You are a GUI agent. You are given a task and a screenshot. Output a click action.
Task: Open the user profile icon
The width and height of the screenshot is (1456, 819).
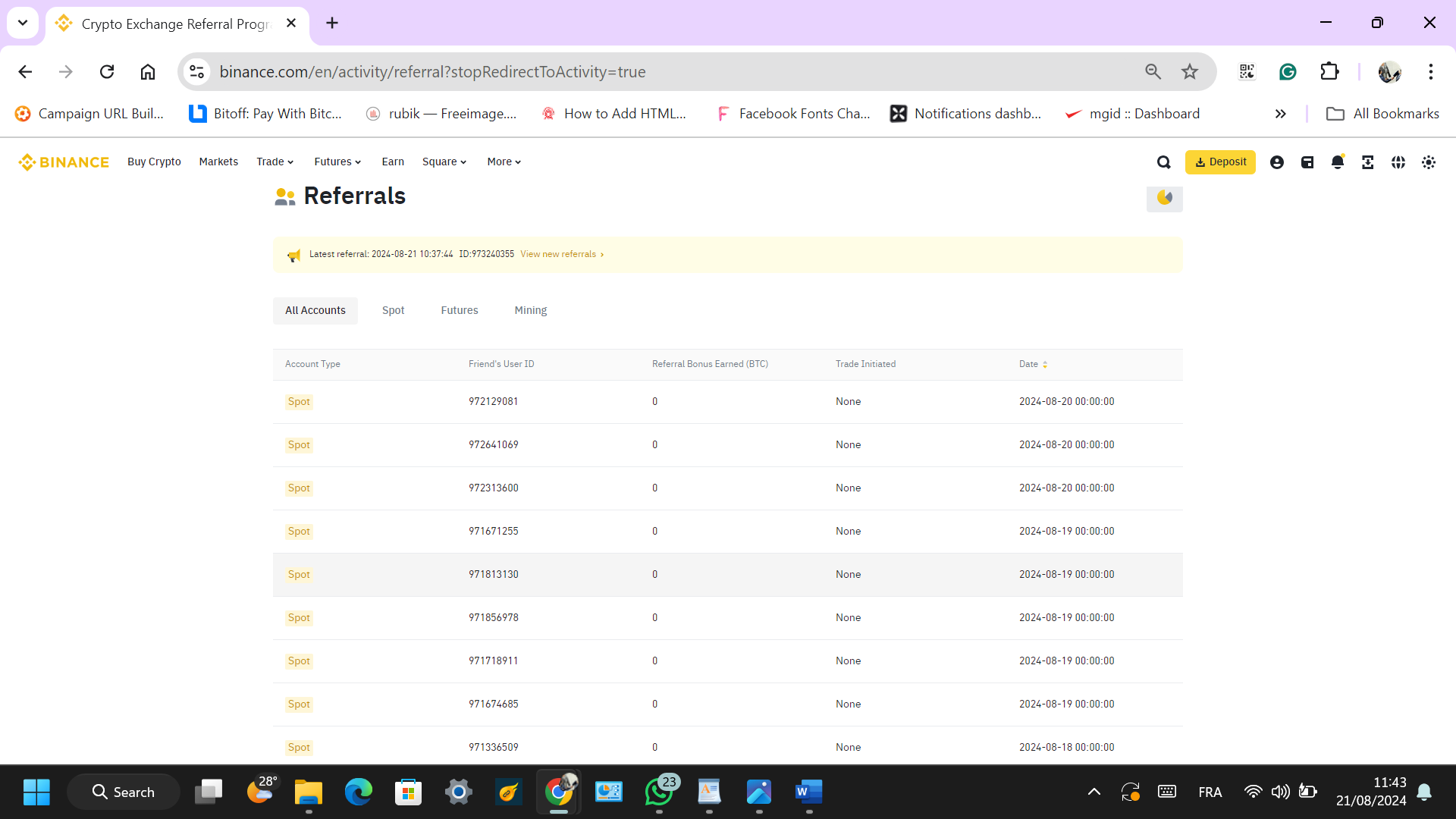(x=1277, y=162)
